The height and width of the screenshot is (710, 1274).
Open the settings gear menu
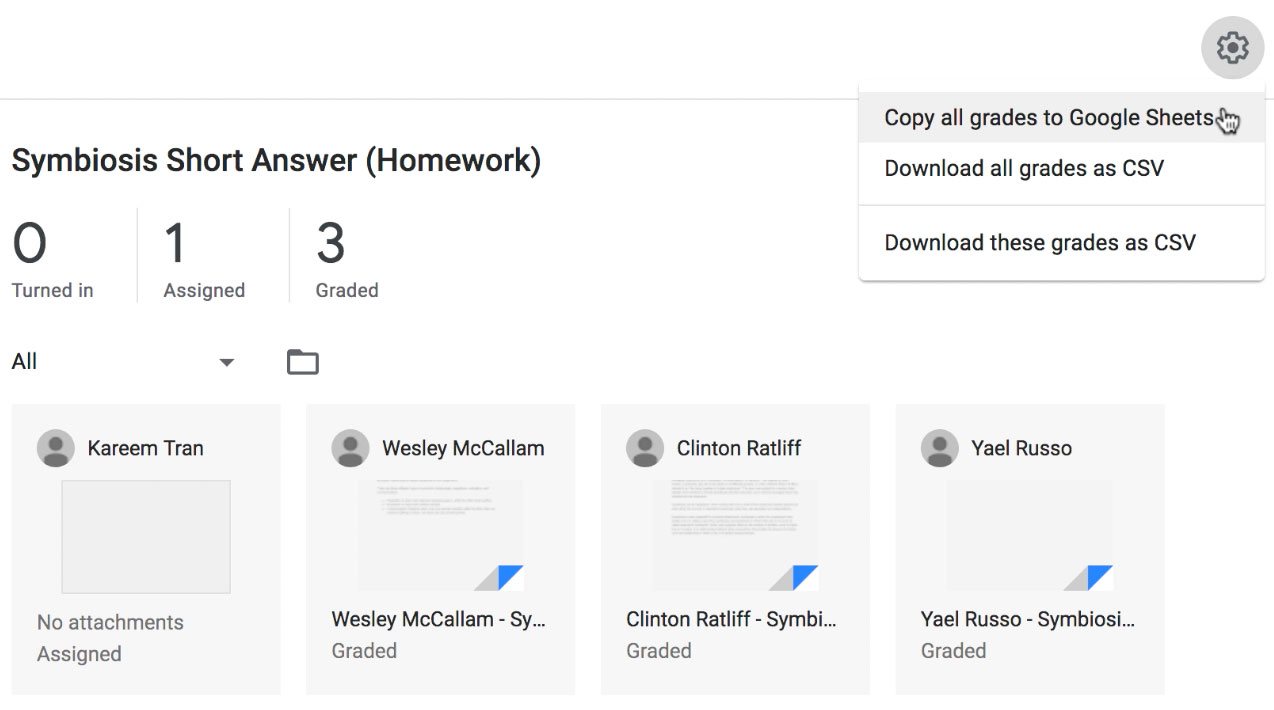click(x=1232, y=47)
